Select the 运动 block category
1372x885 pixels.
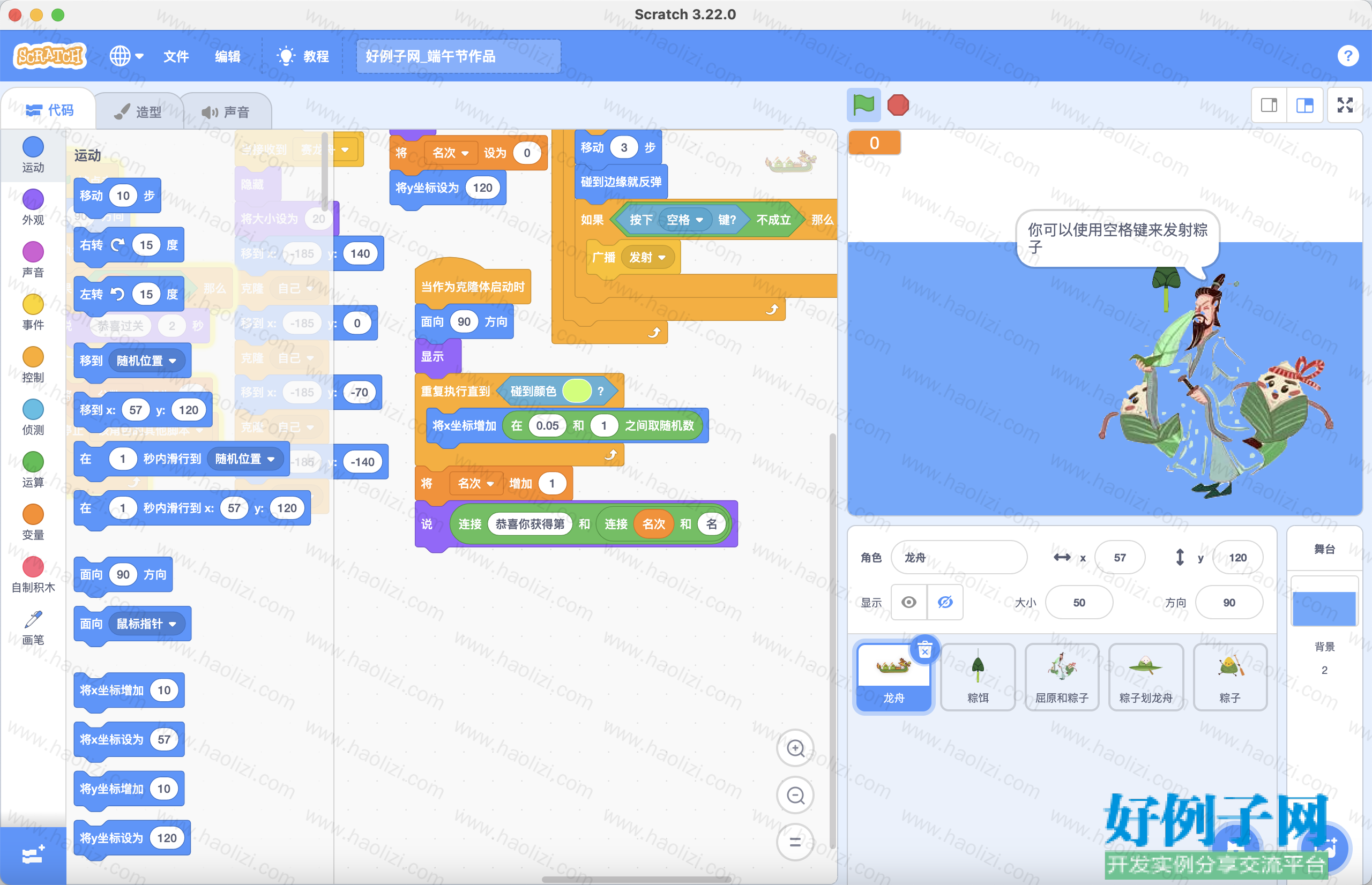[33, 155]
